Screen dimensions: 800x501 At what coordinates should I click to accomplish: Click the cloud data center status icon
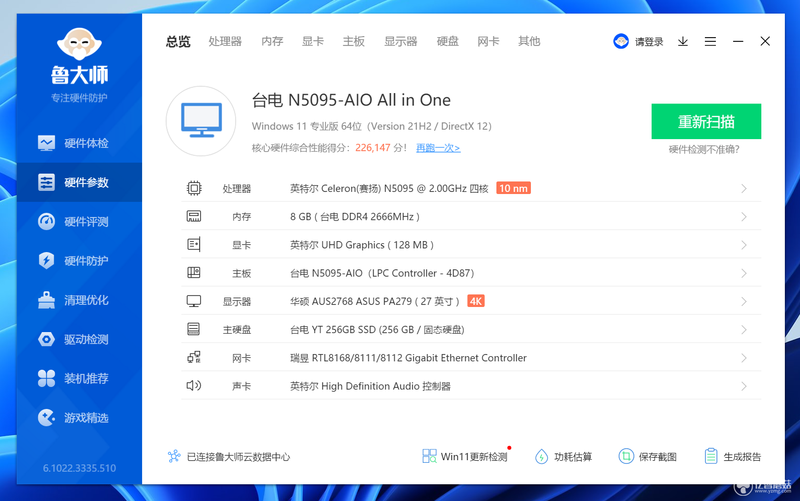[x=174, y=457]
